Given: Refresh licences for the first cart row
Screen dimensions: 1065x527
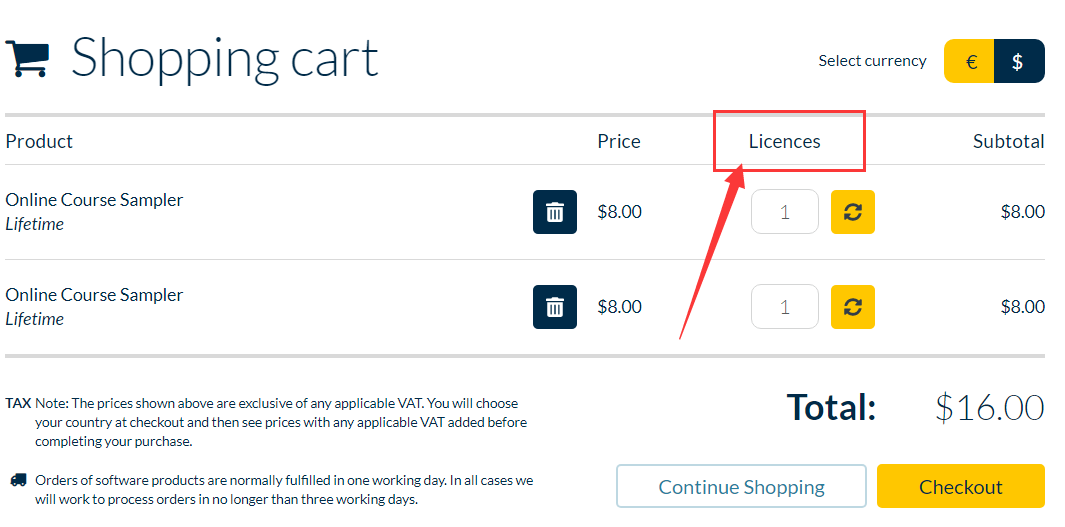Looking at the screenshot, I should tap(853, 212).
